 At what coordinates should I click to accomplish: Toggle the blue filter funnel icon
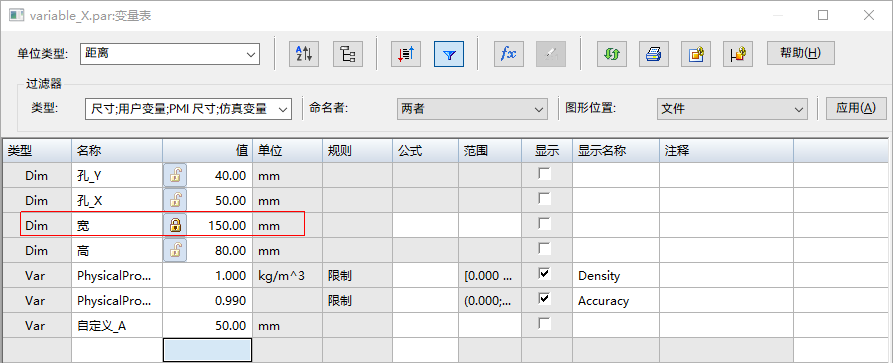click(x=449, y=54)
